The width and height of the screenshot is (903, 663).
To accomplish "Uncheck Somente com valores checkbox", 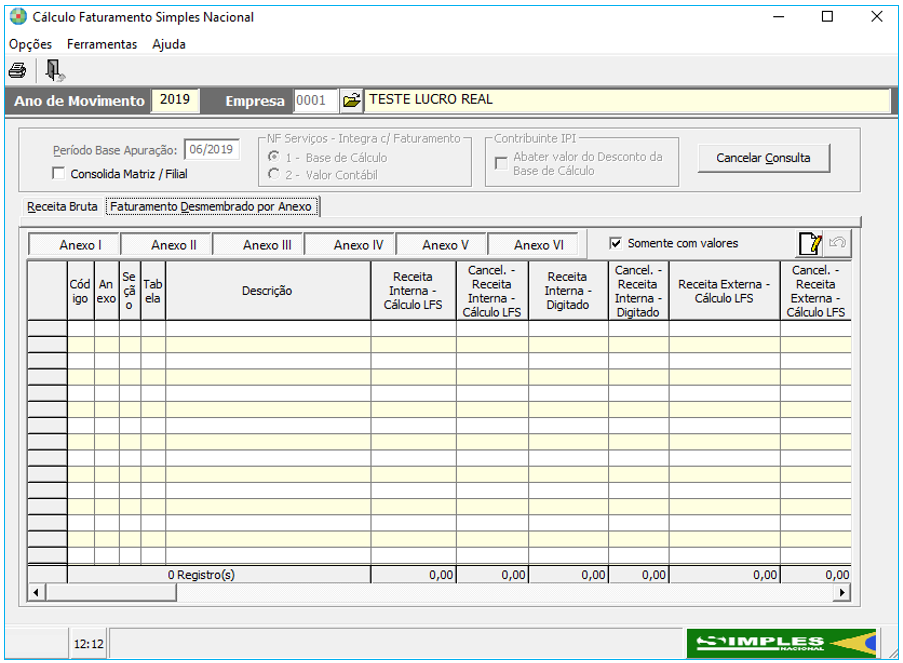I will 615,243.
